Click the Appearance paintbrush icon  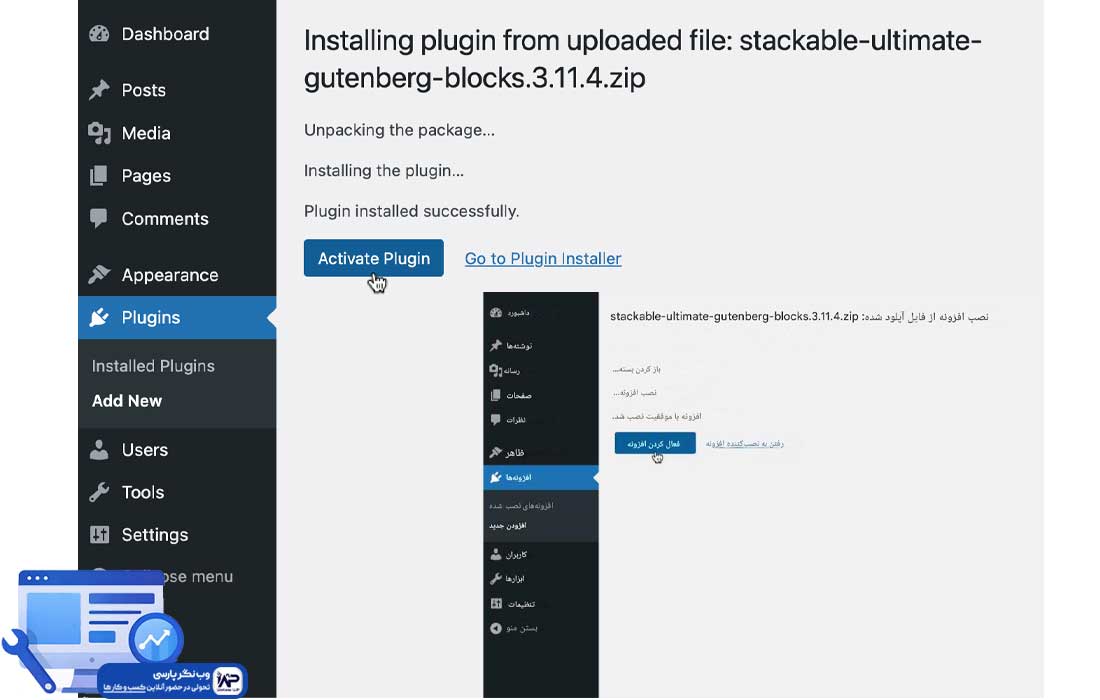coord(100,274)
